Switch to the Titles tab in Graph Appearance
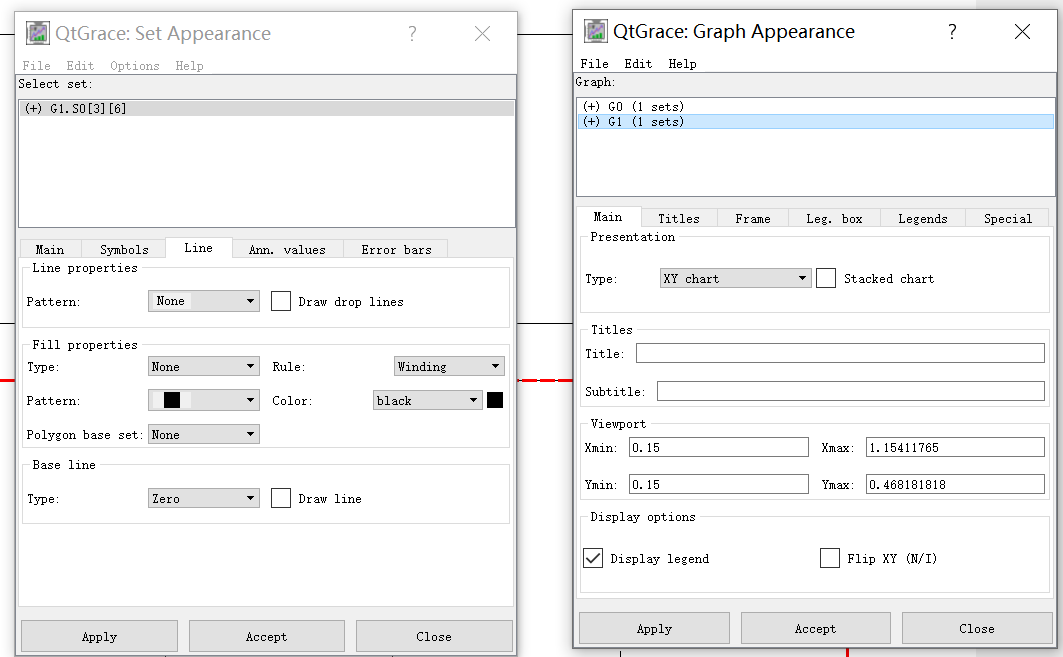 pos(679,217)
